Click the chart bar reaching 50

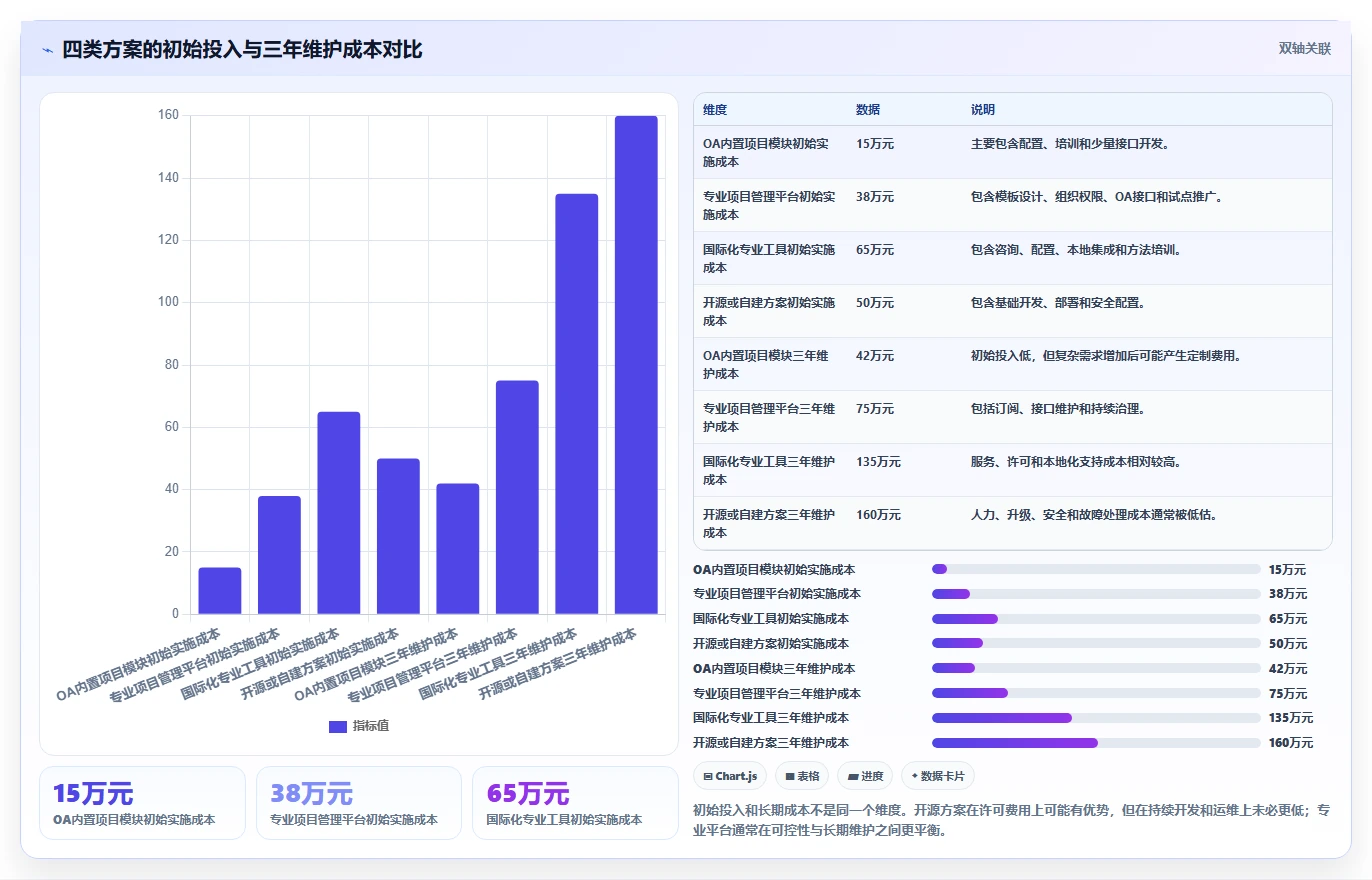point(398,536)
